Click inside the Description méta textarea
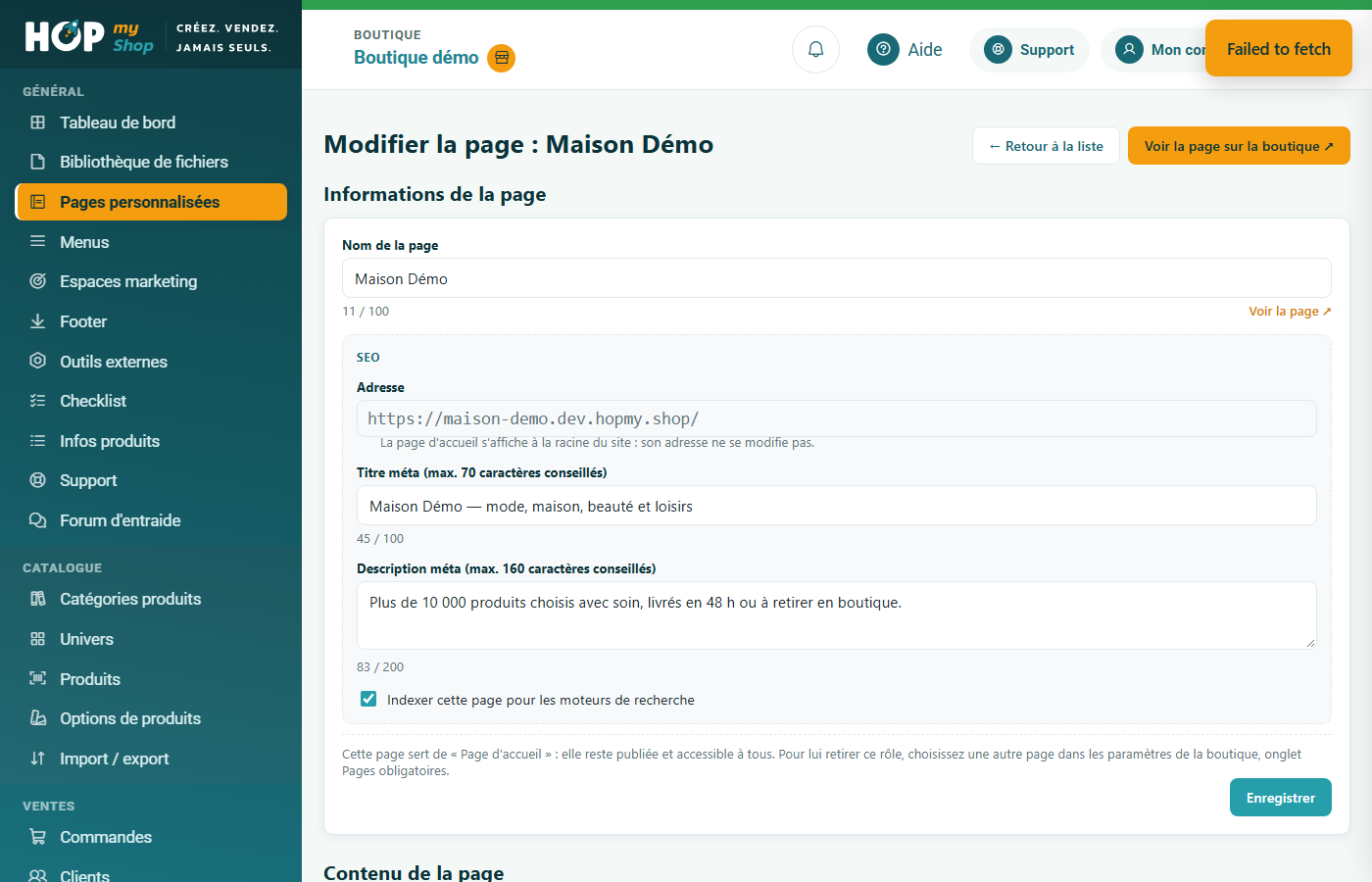1372x882 pixels. pyautogui.click(x=837, y=615)
